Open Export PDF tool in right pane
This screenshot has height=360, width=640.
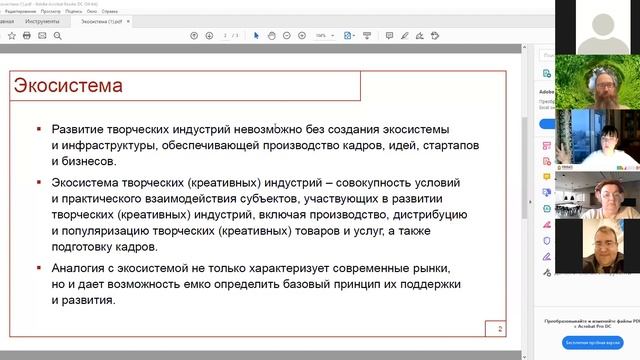pyautogui.click(x=547, y=73)
